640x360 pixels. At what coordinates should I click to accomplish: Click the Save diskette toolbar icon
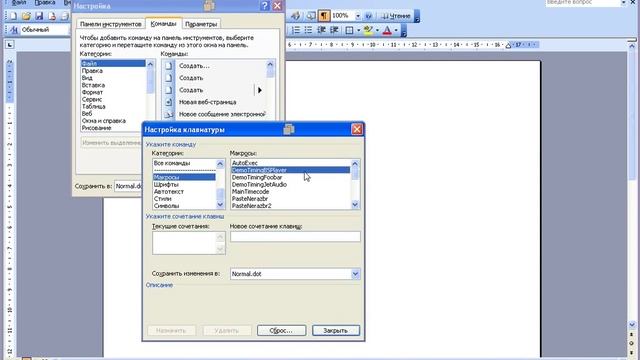click(x=39, y=16)
